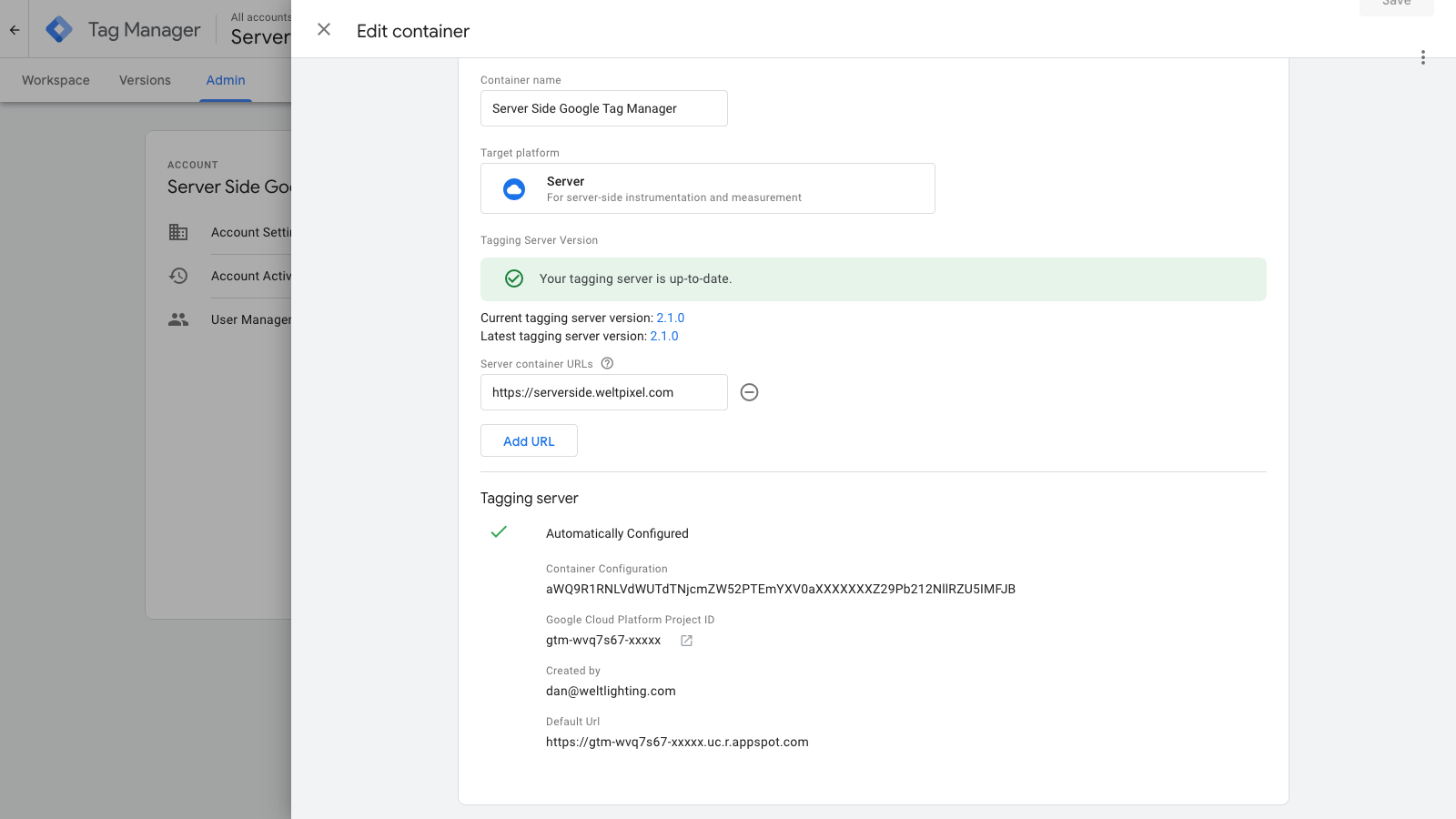Screen dimensions: 1456x819
Task: Click the Tag Manager title text
Action: [x=145, y=30]
